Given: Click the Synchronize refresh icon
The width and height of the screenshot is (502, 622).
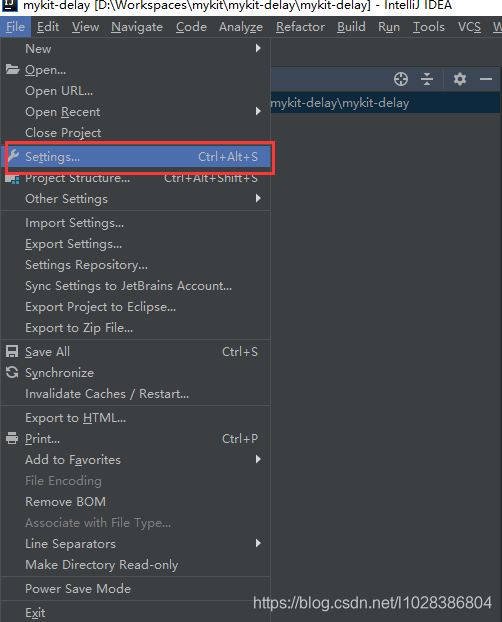Looking at the screenshot, I should coord(12,372).
